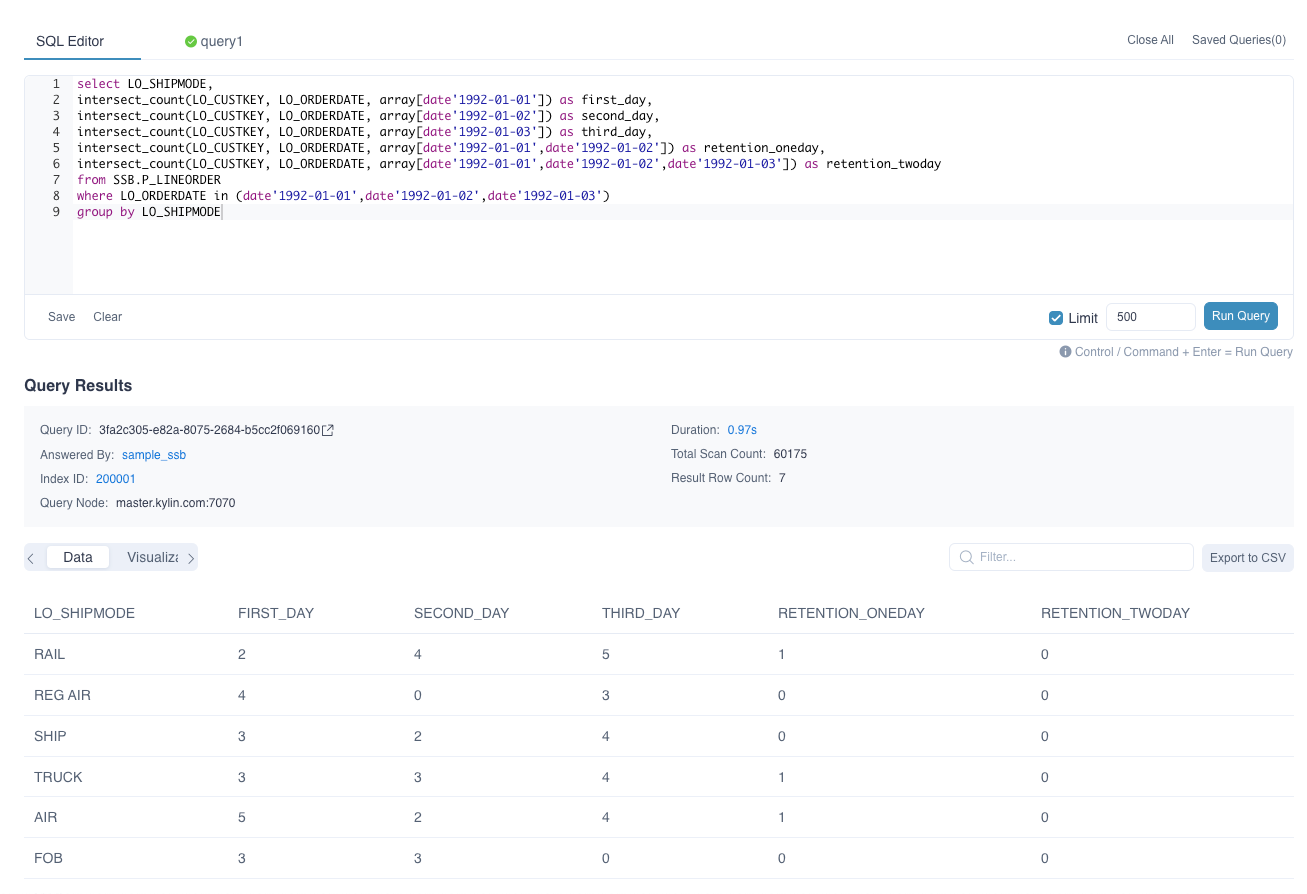Close all query tabs
The height and width of the screenshot is (894, 1307).
click(x=1150, y=40)
